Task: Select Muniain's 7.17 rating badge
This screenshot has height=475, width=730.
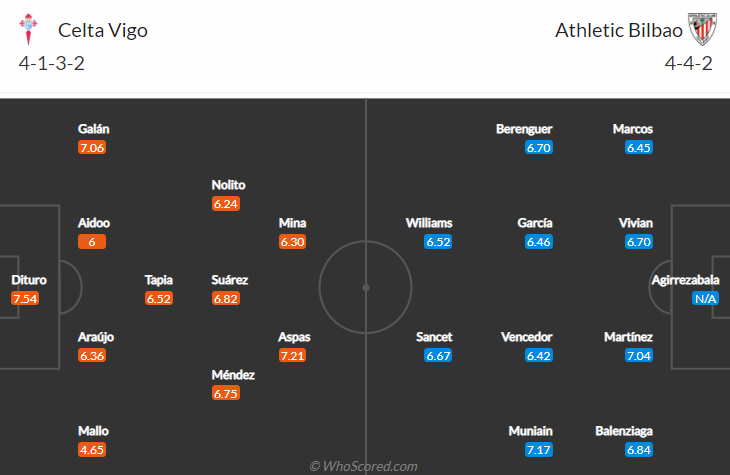Action: click(x=539, y=450)
